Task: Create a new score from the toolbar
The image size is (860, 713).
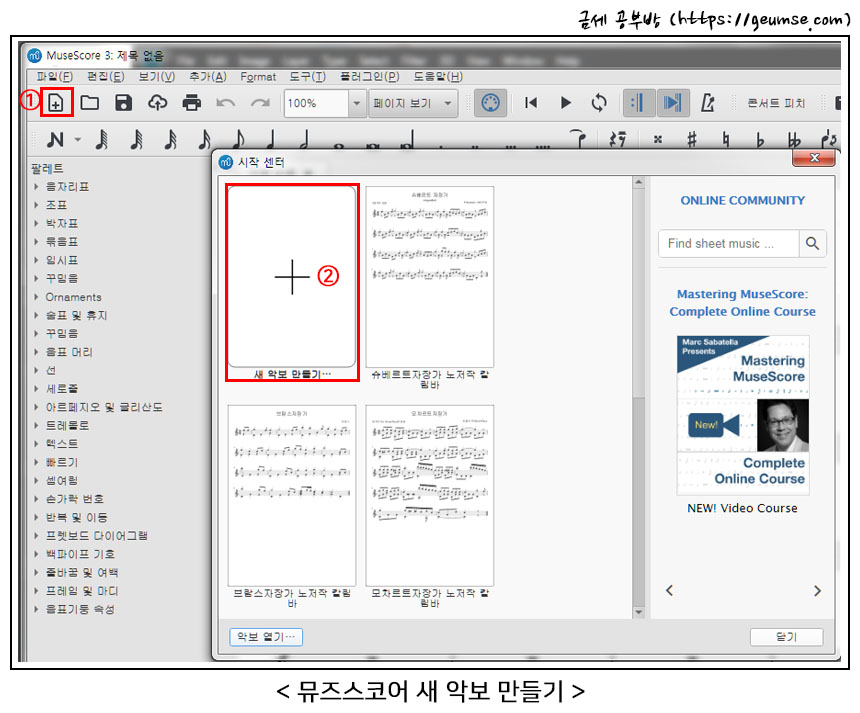Action: tap(56, 103)
